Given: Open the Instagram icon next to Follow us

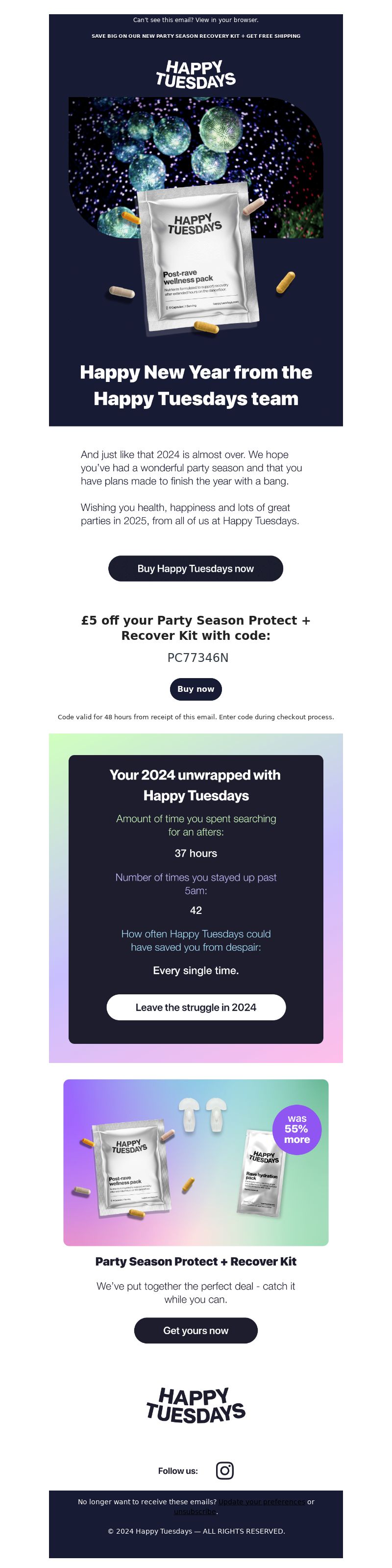Looking at the screenshot, I should [x=224, y=1470].
